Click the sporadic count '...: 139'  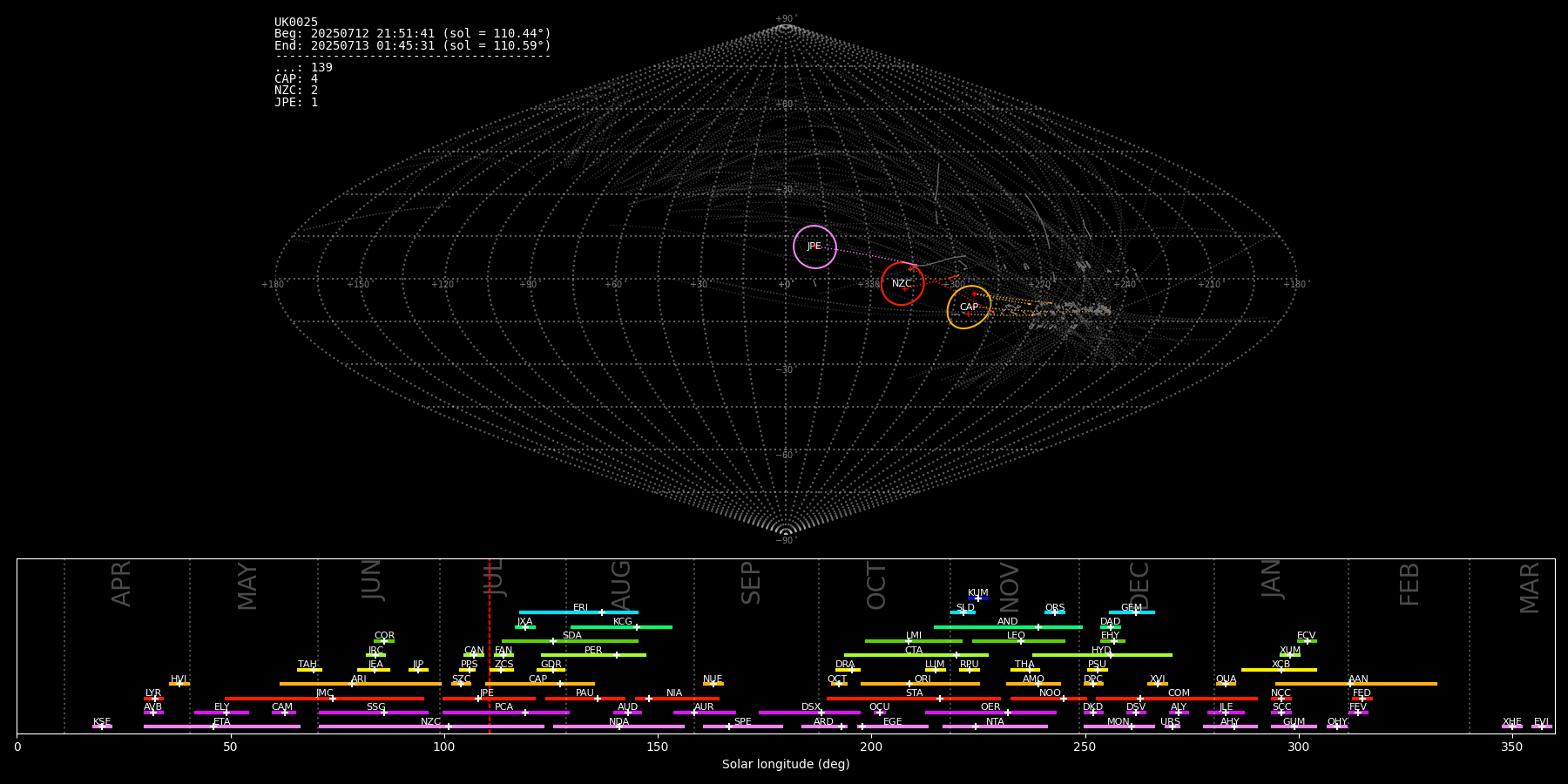click(303, 68)
